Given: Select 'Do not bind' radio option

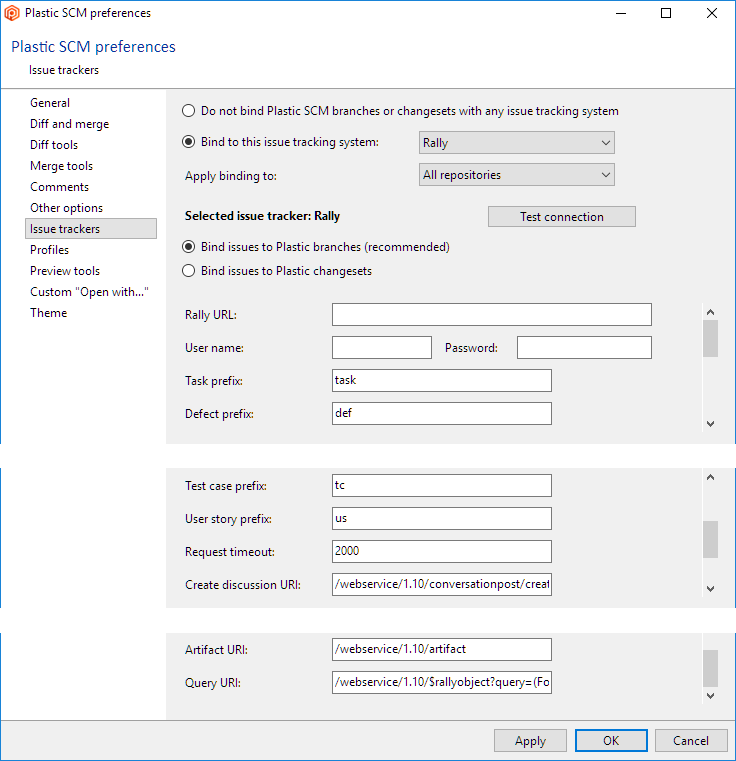Looking at the screenshot, I should [188, 111].
